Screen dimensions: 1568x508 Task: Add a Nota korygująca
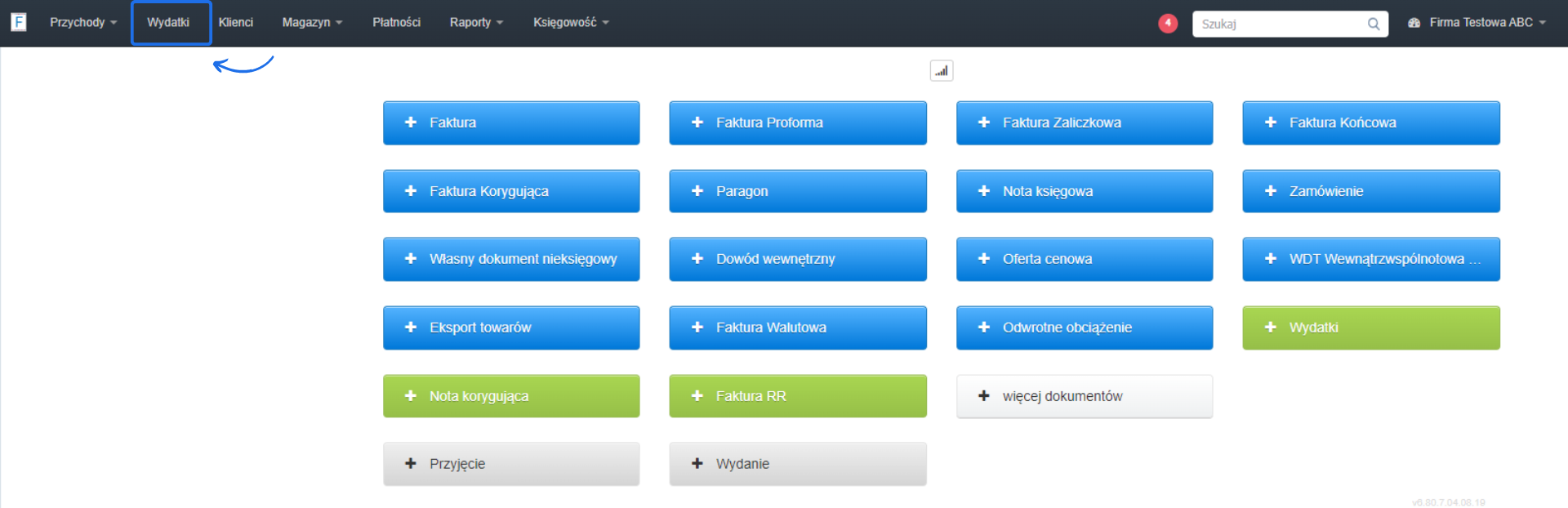click(x=511, y=396)
